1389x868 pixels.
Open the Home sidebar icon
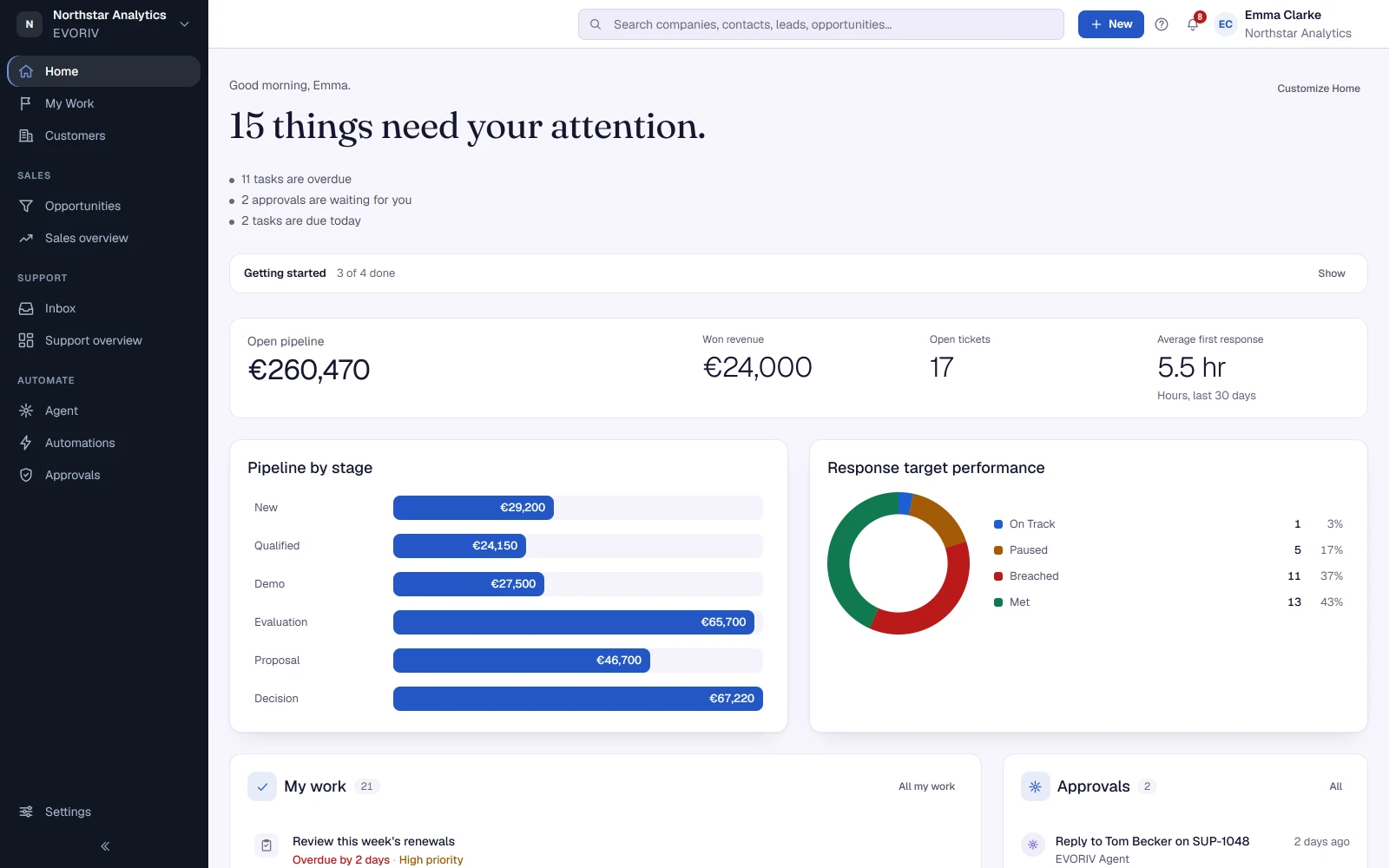click(x=26, y=71)
